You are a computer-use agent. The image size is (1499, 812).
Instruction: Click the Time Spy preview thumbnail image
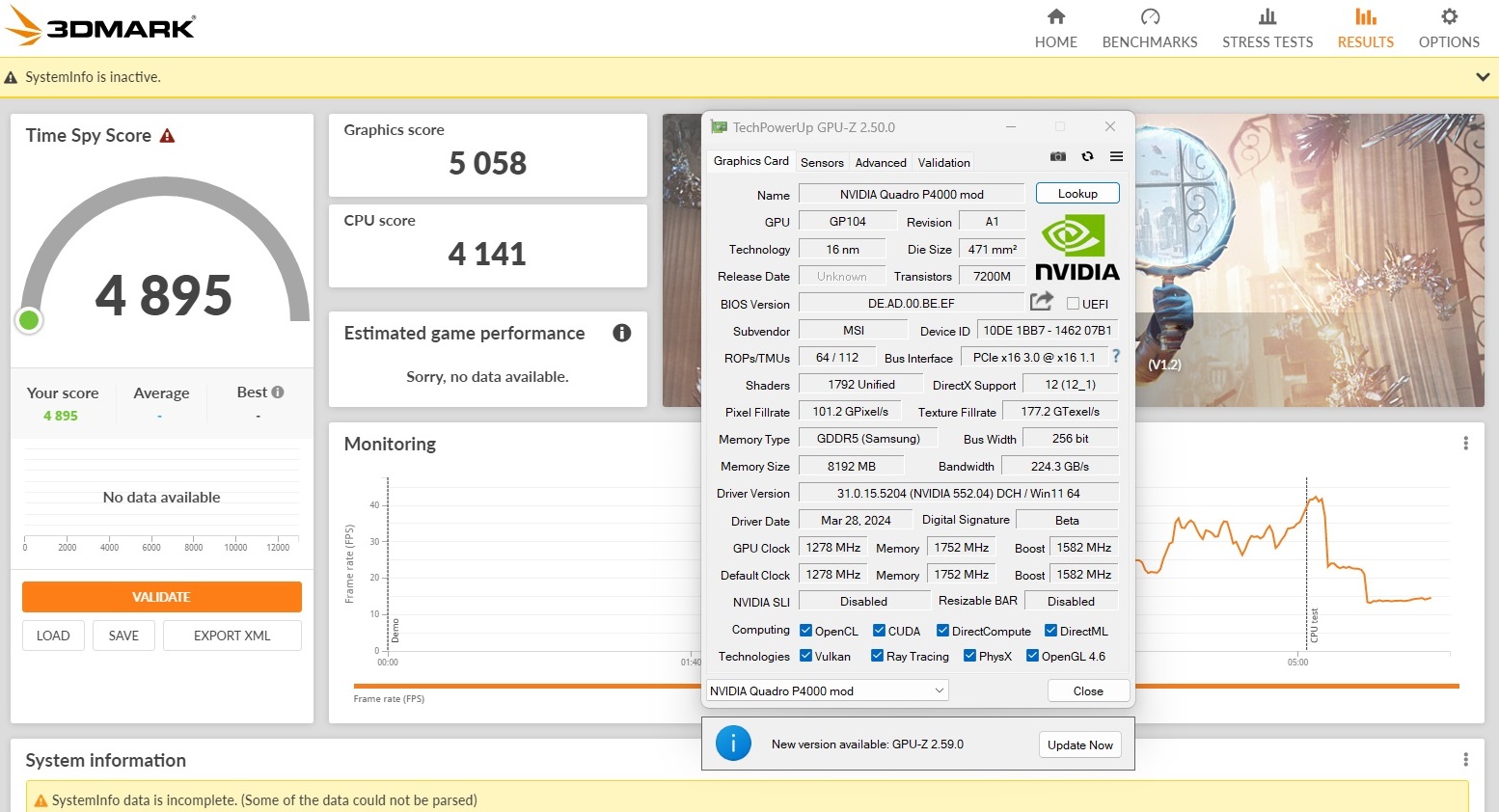[x=1310, y=260]
